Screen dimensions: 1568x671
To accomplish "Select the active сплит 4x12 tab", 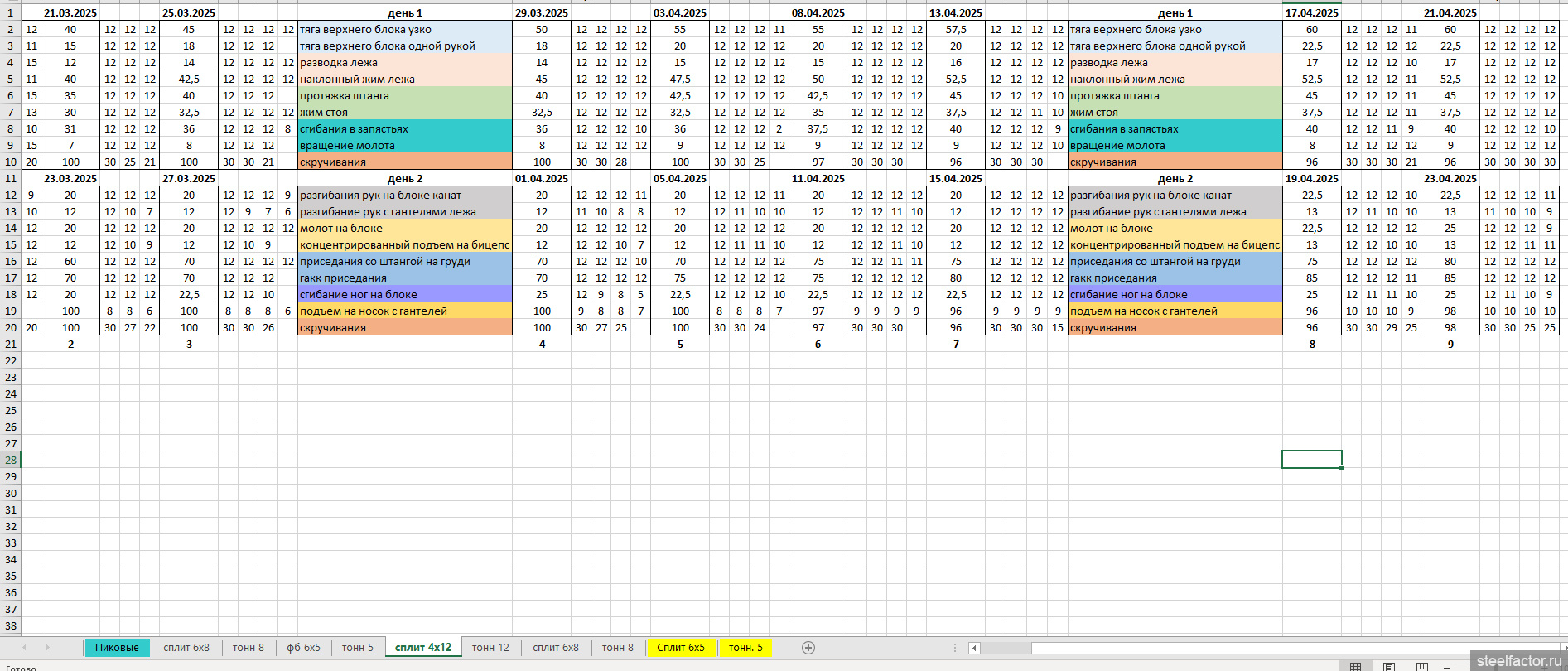I will pyautogui.click(x=423, y=648).
